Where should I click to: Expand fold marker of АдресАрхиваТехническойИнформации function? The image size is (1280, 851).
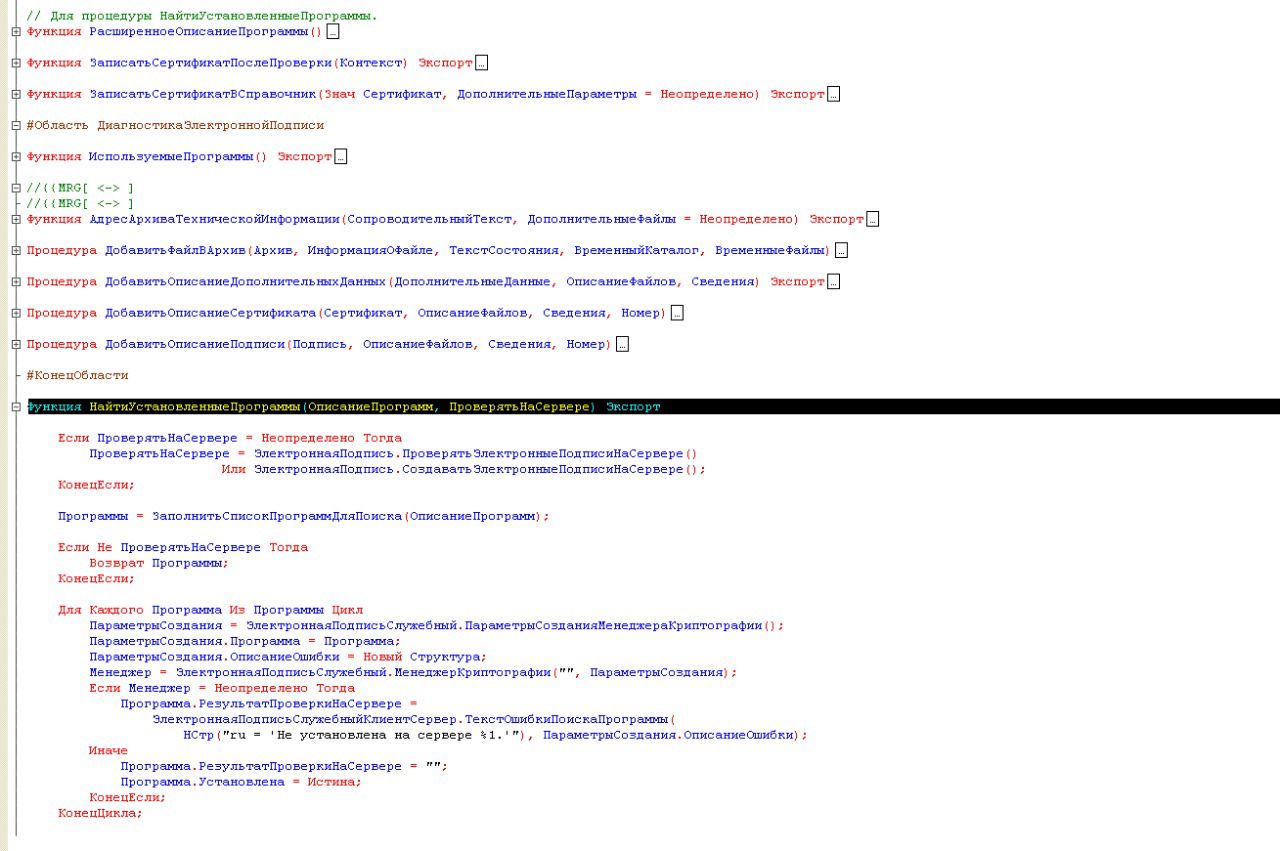coord(15,219)
